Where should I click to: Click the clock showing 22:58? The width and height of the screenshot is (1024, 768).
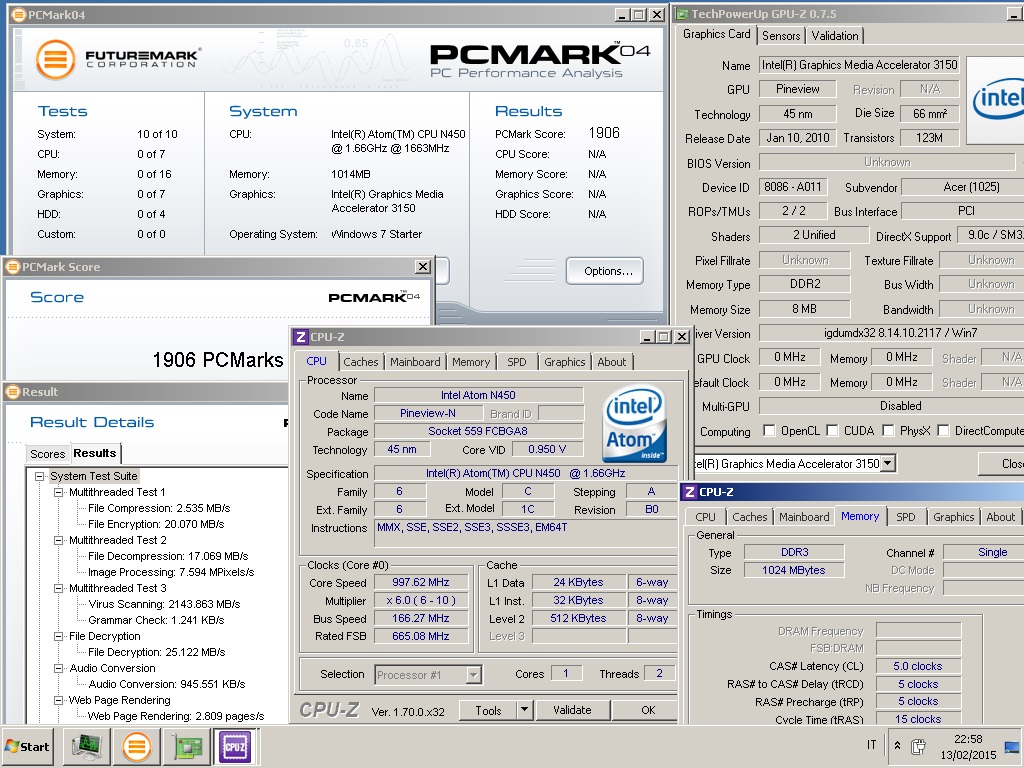(968, 739)
